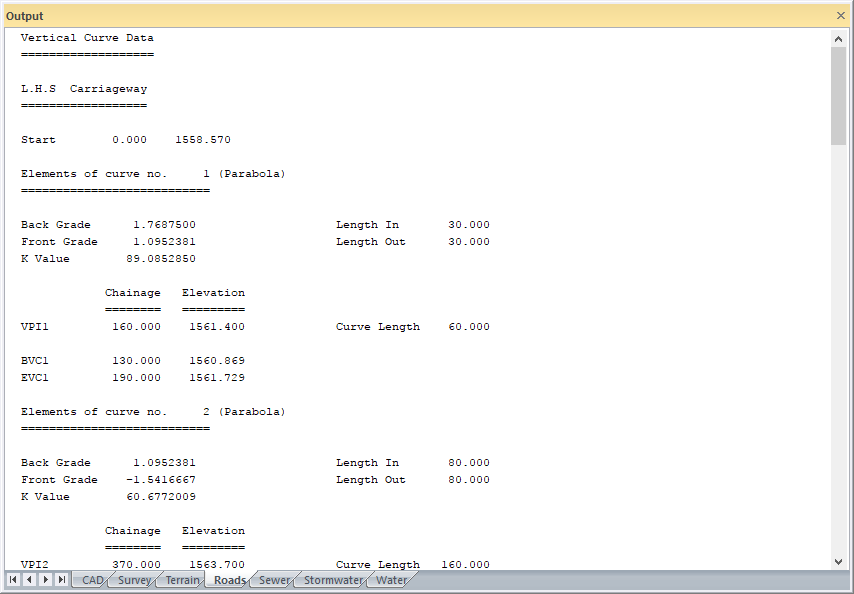Switch to the Sewer tab

pyautogui.click(x=274, y=580)
